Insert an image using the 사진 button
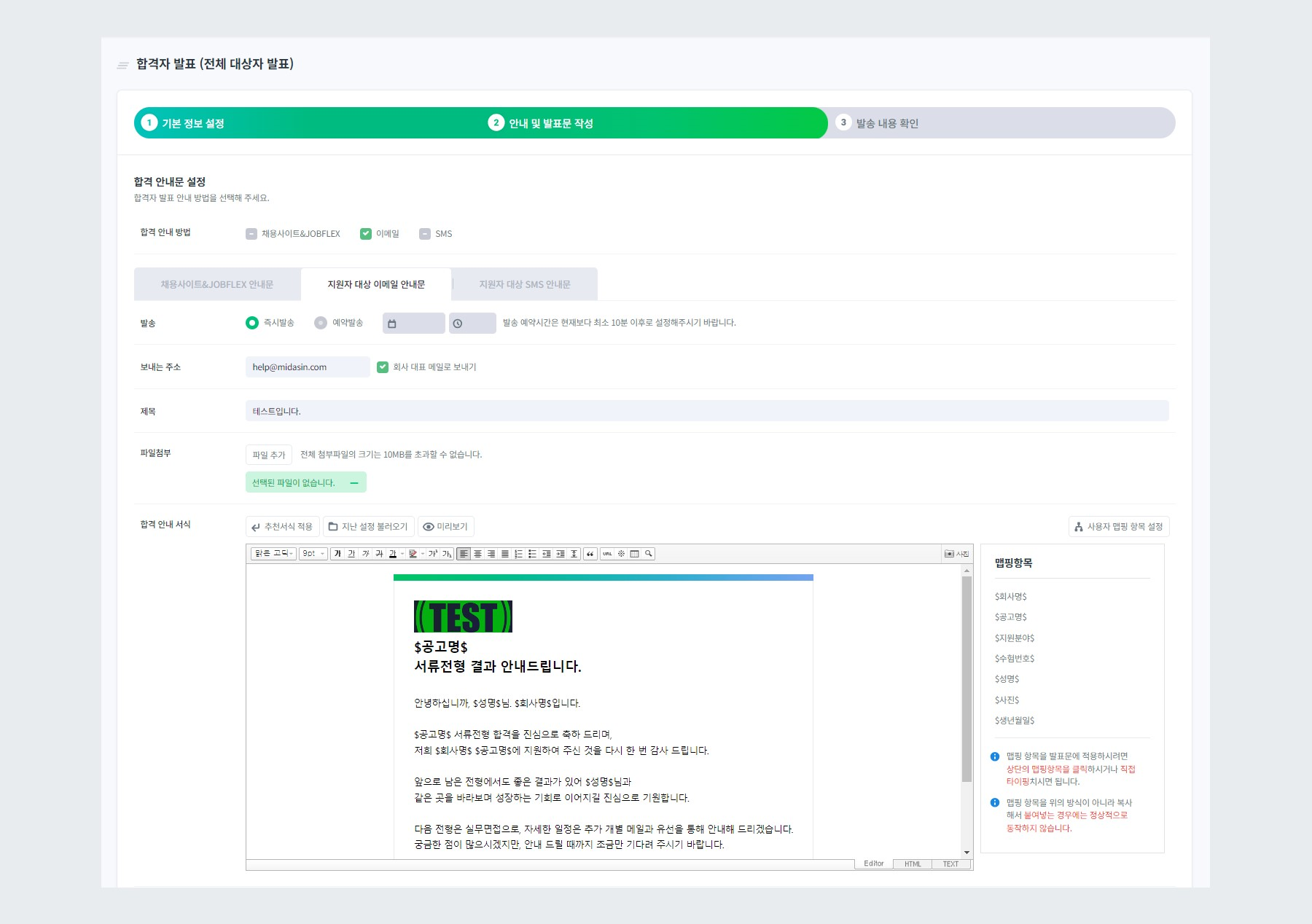 (x=956, y=554)
